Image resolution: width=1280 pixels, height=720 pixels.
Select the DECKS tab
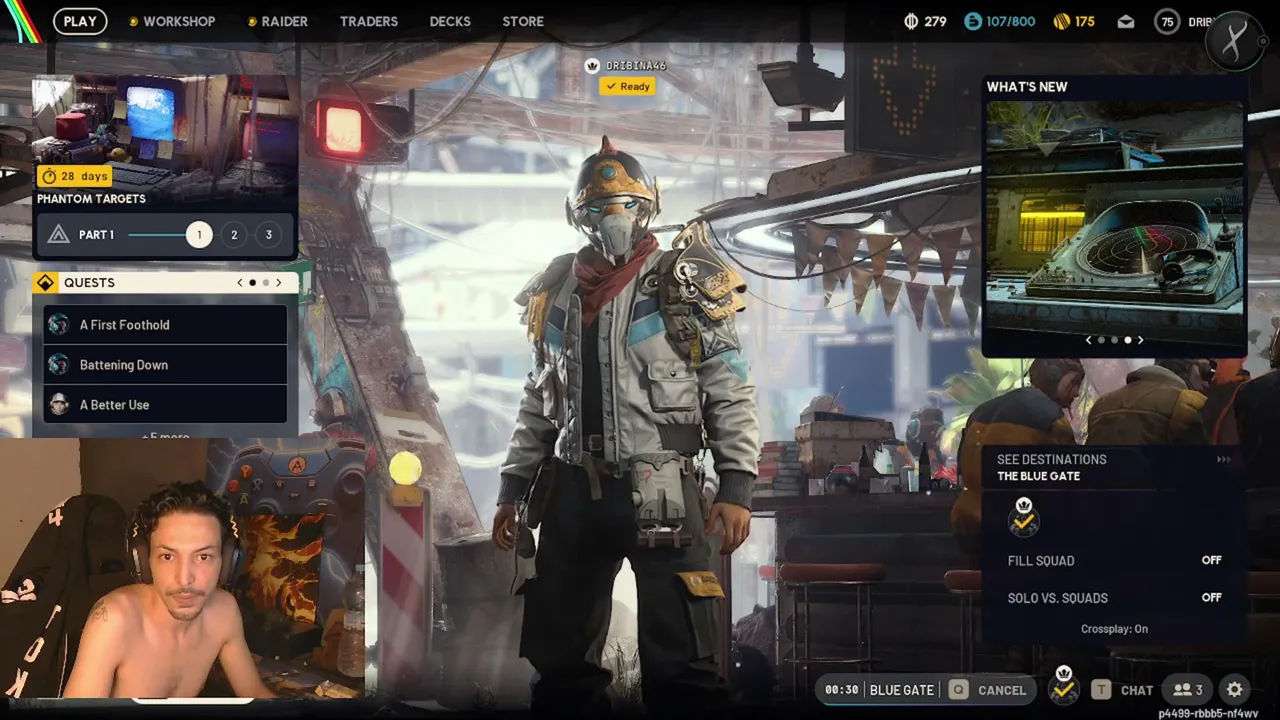click(x=450, y=21)
